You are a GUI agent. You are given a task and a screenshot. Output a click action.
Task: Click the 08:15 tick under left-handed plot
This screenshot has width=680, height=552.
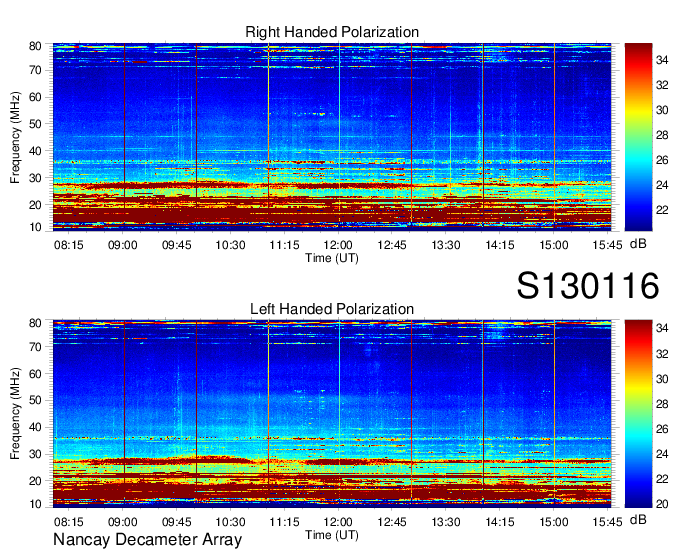coord(69,522)
